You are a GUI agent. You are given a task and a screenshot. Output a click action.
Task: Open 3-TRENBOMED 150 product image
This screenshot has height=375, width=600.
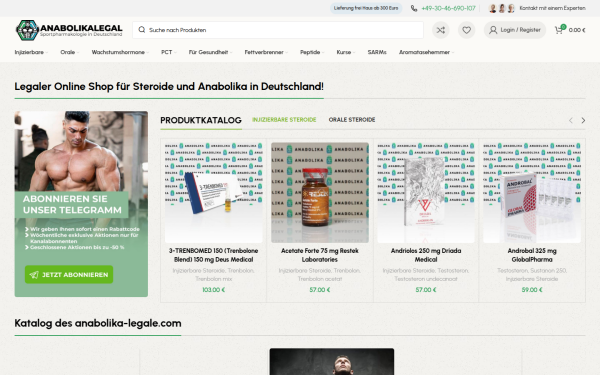214,192
